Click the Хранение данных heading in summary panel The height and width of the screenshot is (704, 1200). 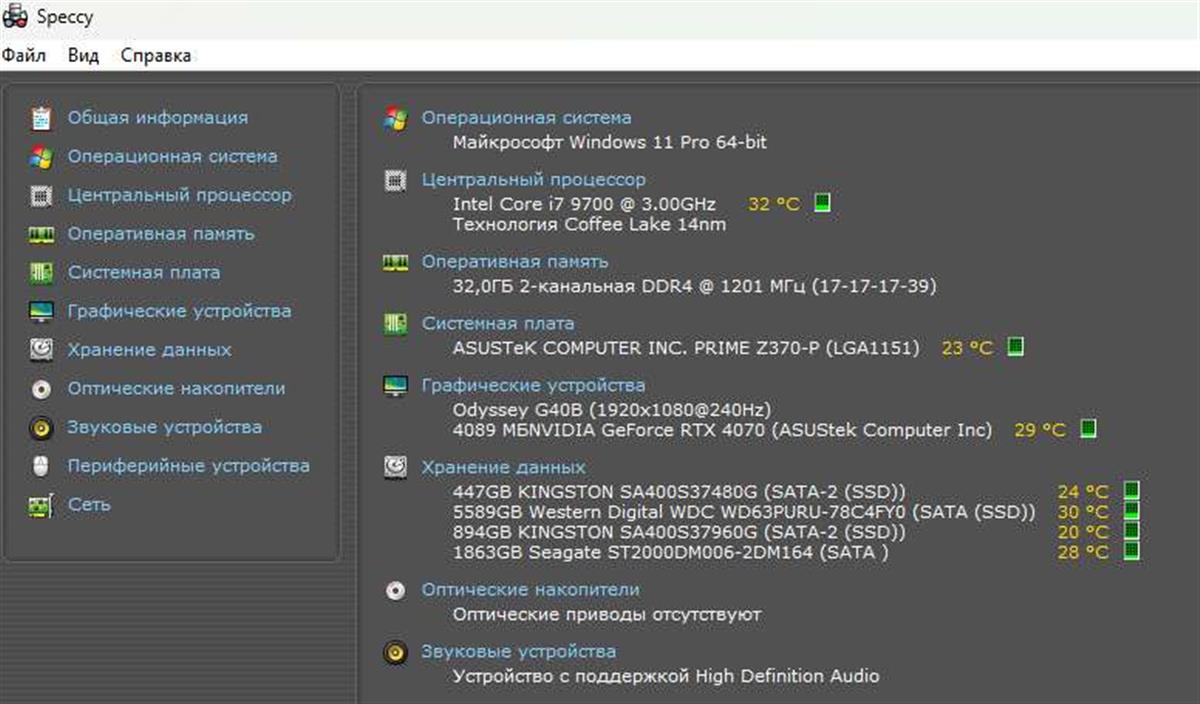(x=503, y=468)
